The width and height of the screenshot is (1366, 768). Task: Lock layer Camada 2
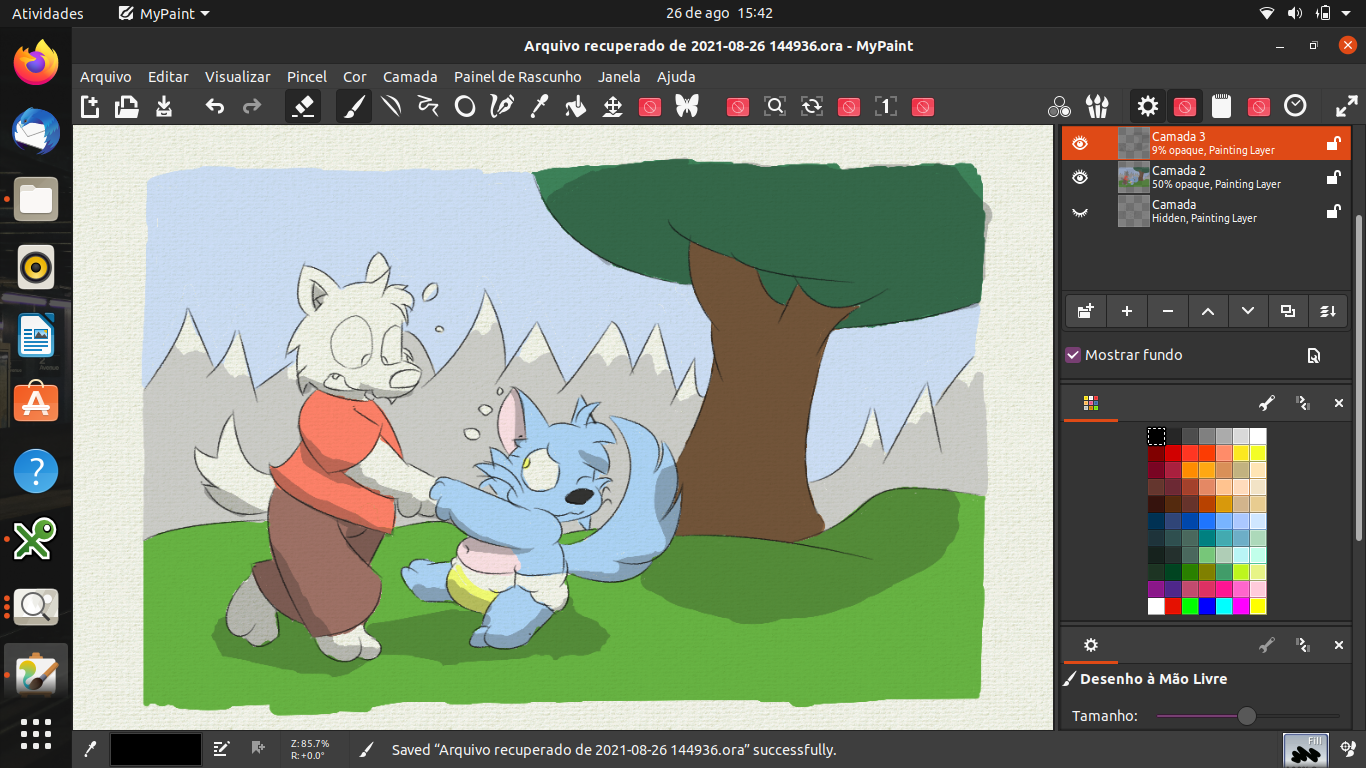1333,177
